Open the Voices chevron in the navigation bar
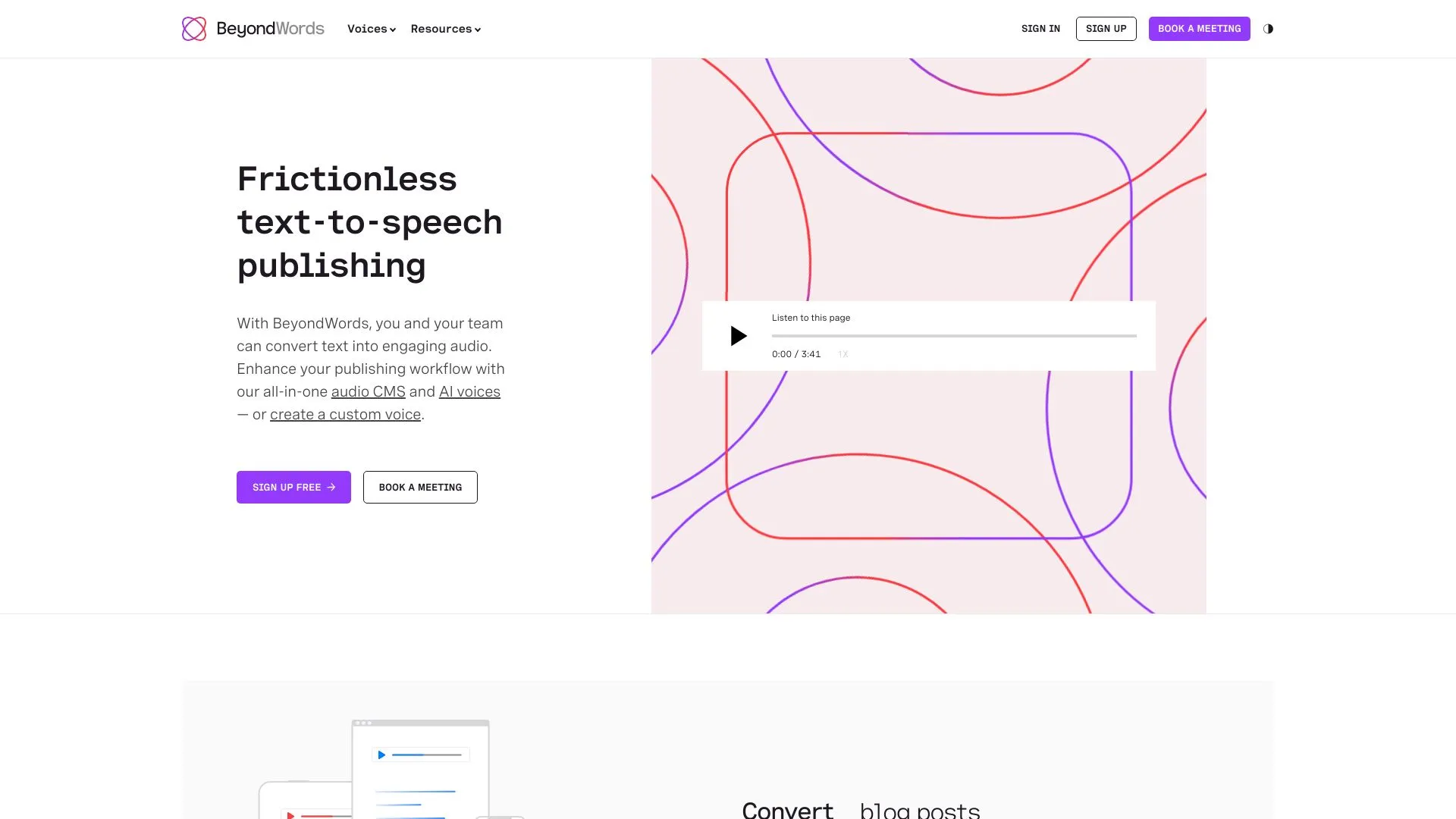1456x819 pixels. (393, 30)
